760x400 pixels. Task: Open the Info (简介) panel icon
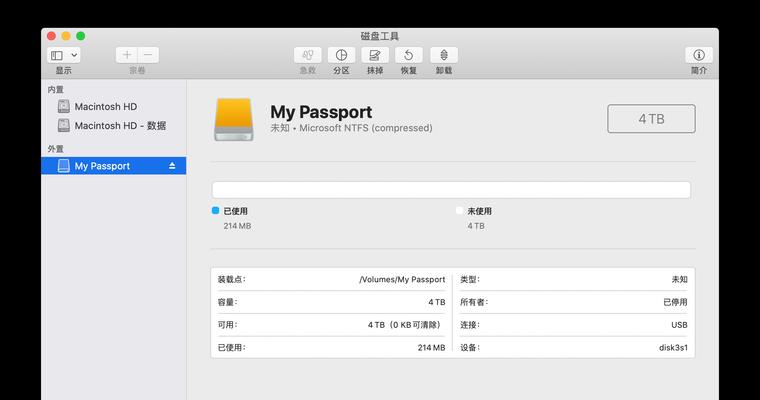tap(698, 55)
